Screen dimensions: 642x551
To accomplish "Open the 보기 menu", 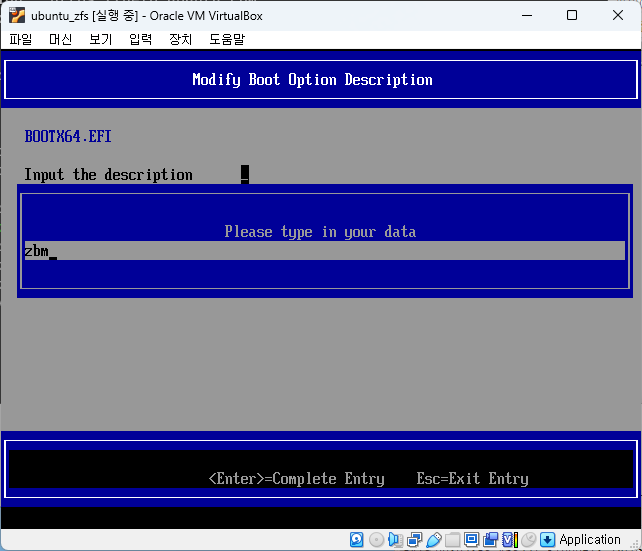I will click(100, 39).
